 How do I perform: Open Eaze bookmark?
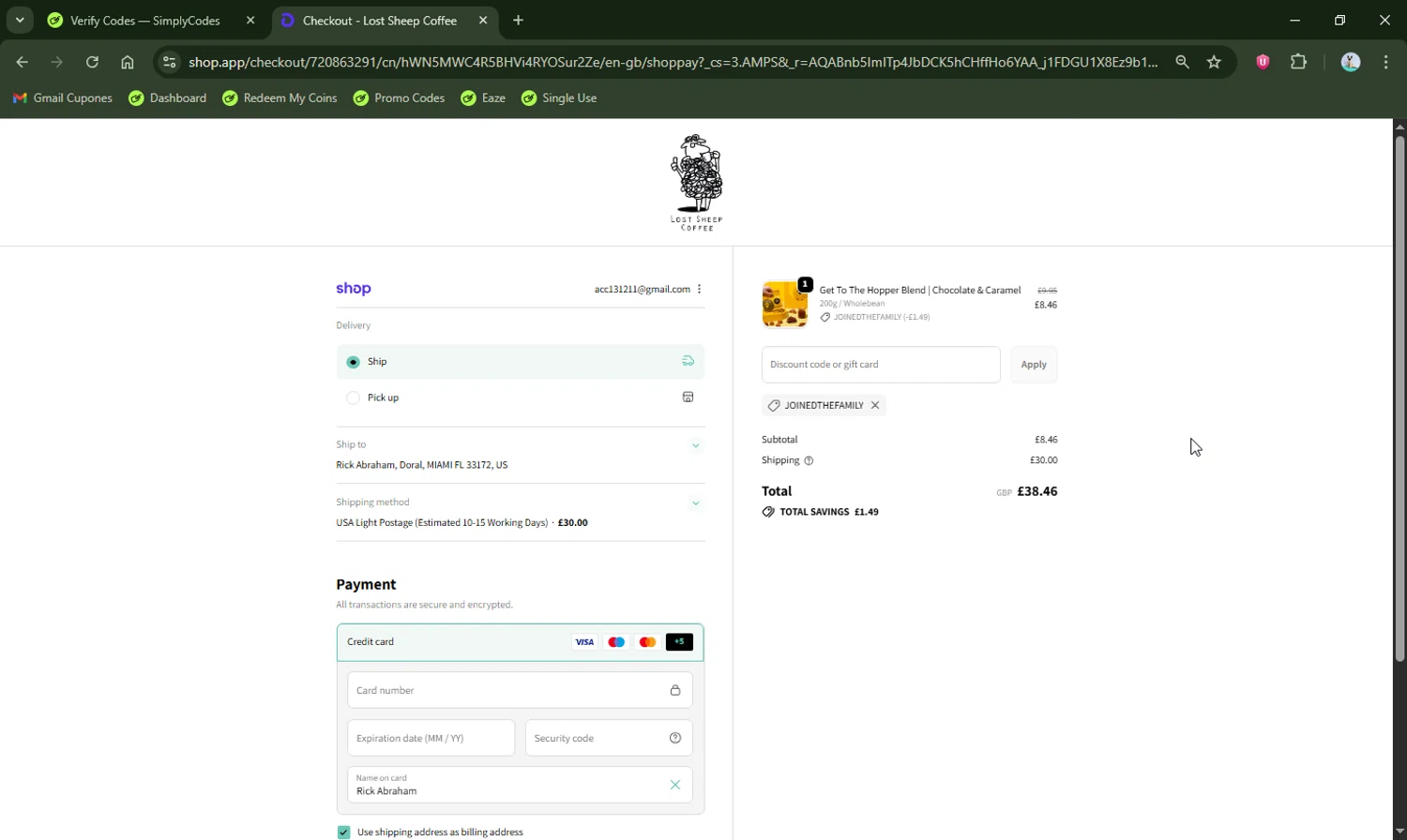click(x=483, y=98)
